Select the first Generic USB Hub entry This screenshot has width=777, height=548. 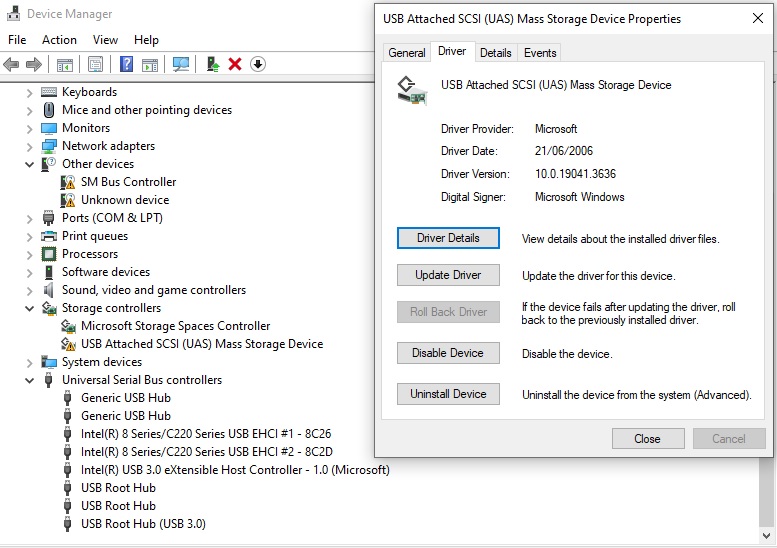[126, 398]
